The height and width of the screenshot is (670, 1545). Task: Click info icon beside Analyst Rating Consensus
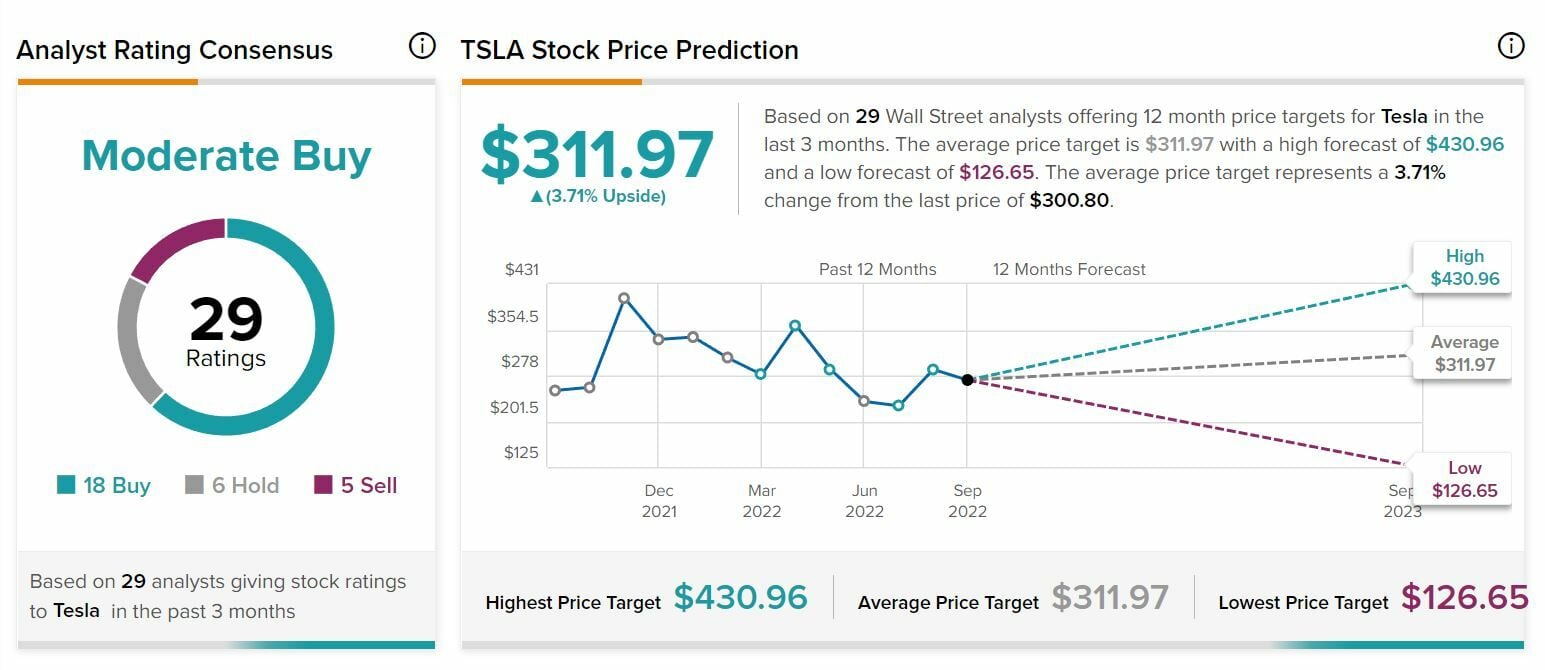coord(422,47)
